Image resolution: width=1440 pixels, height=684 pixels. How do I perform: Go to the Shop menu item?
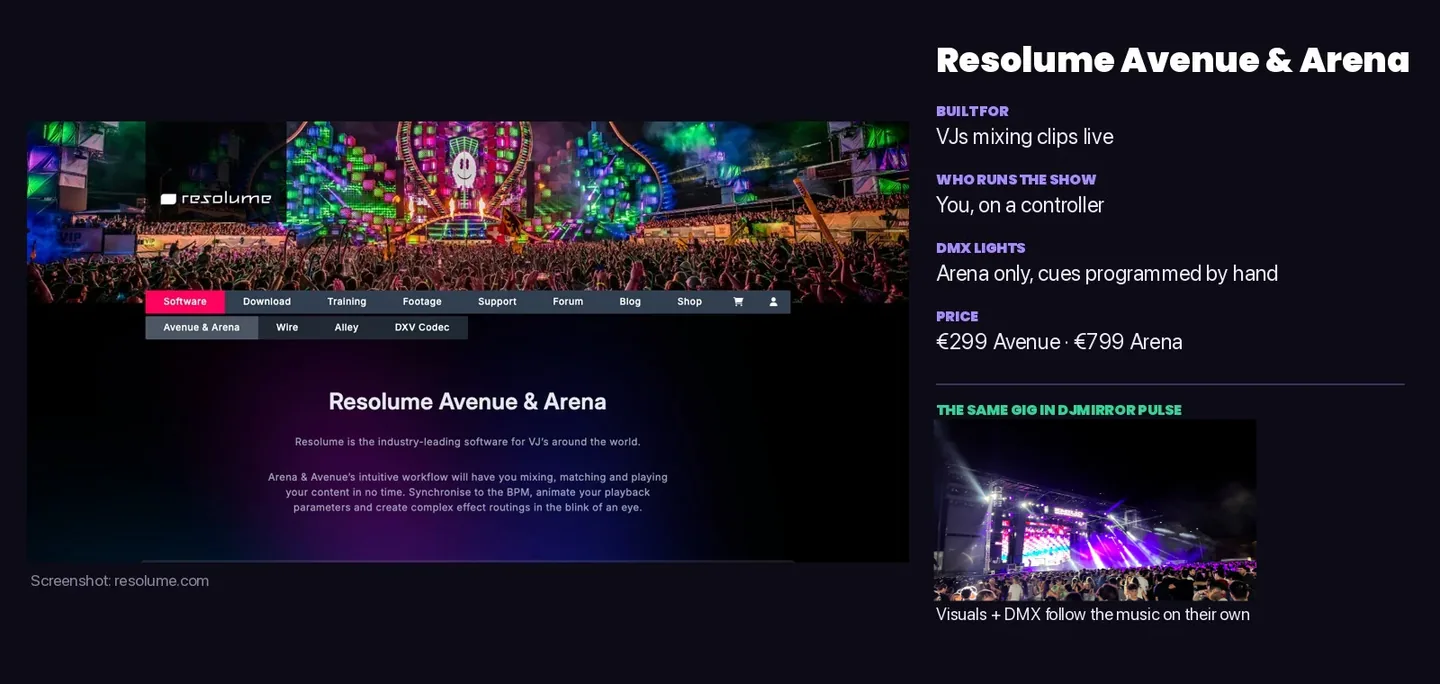pyautogui.click(x=690, y=301)
